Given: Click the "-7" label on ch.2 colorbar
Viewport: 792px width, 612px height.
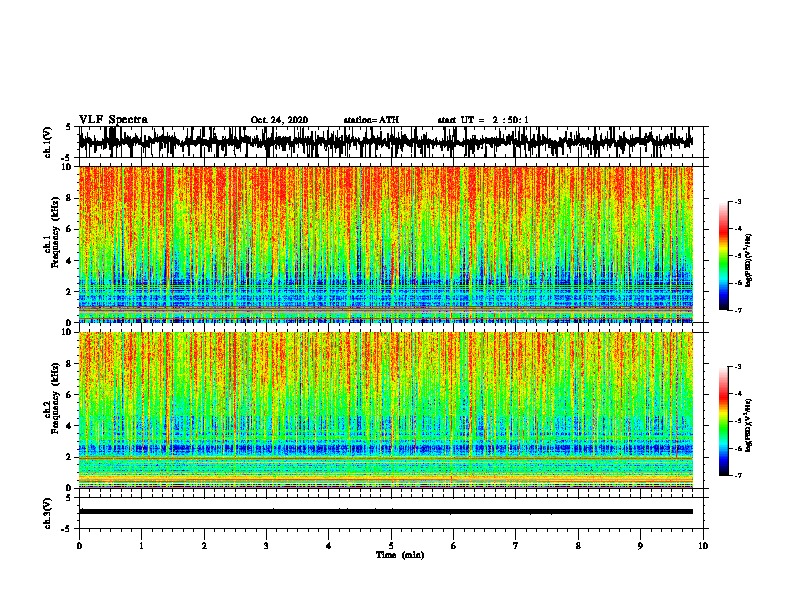Looking at the screenshot, I should pyautogui.click(x=737, y=475).
